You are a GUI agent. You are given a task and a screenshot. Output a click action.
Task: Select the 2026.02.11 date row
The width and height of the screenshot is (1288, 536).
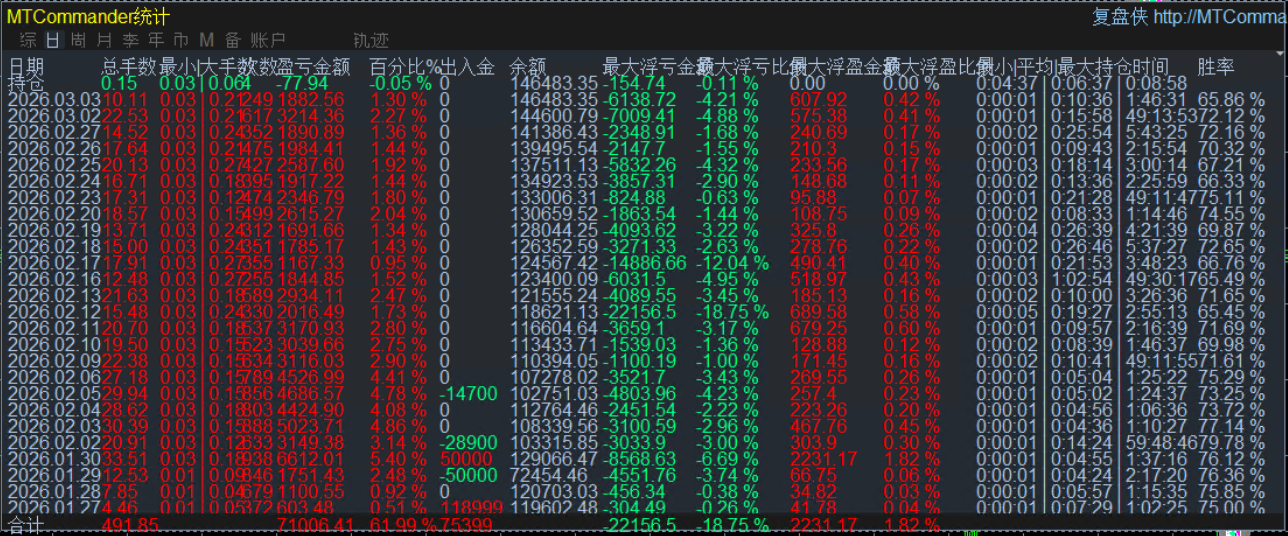[54, 327]
